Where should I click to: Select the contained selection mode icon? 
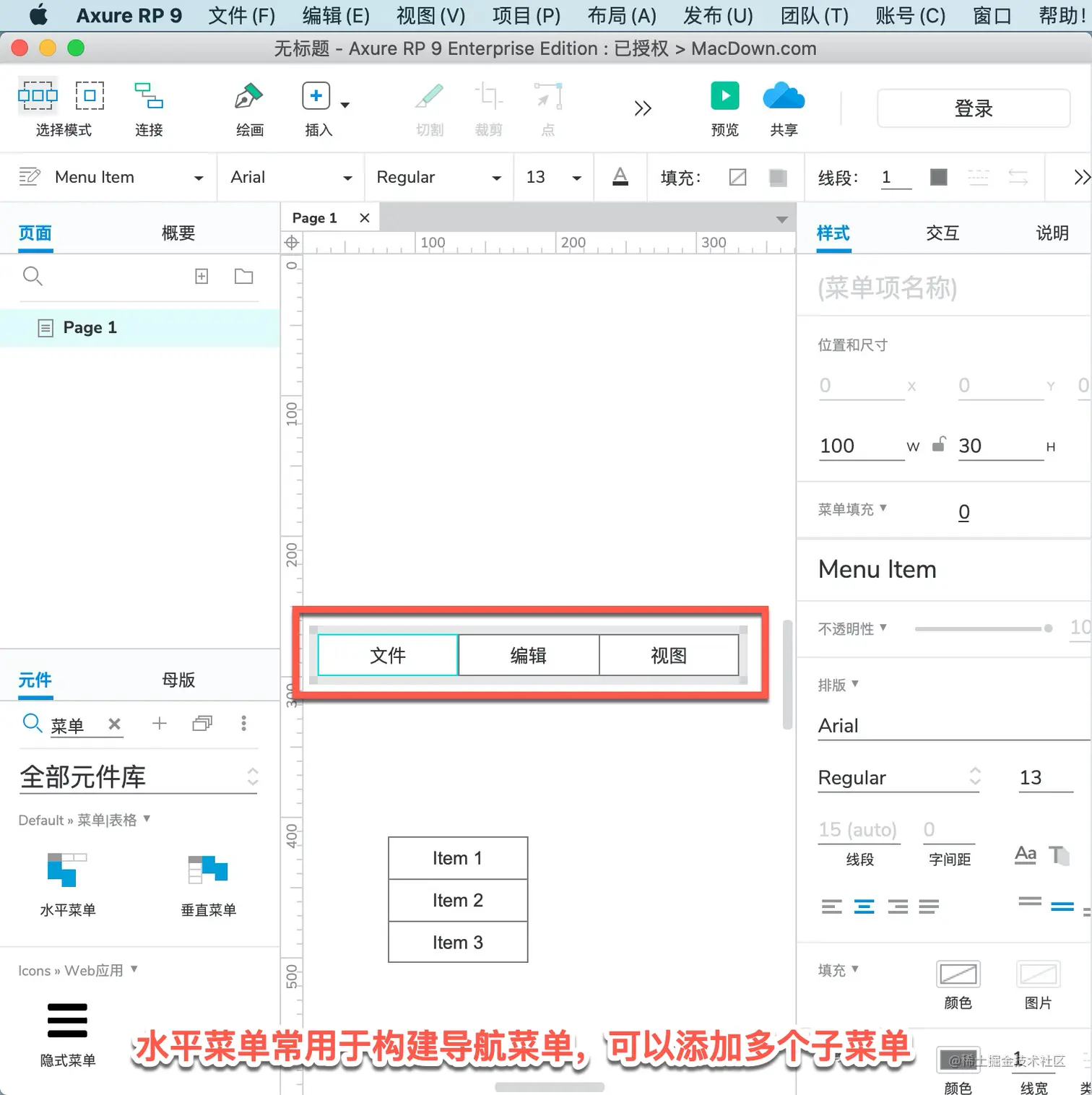click(90, 95)
